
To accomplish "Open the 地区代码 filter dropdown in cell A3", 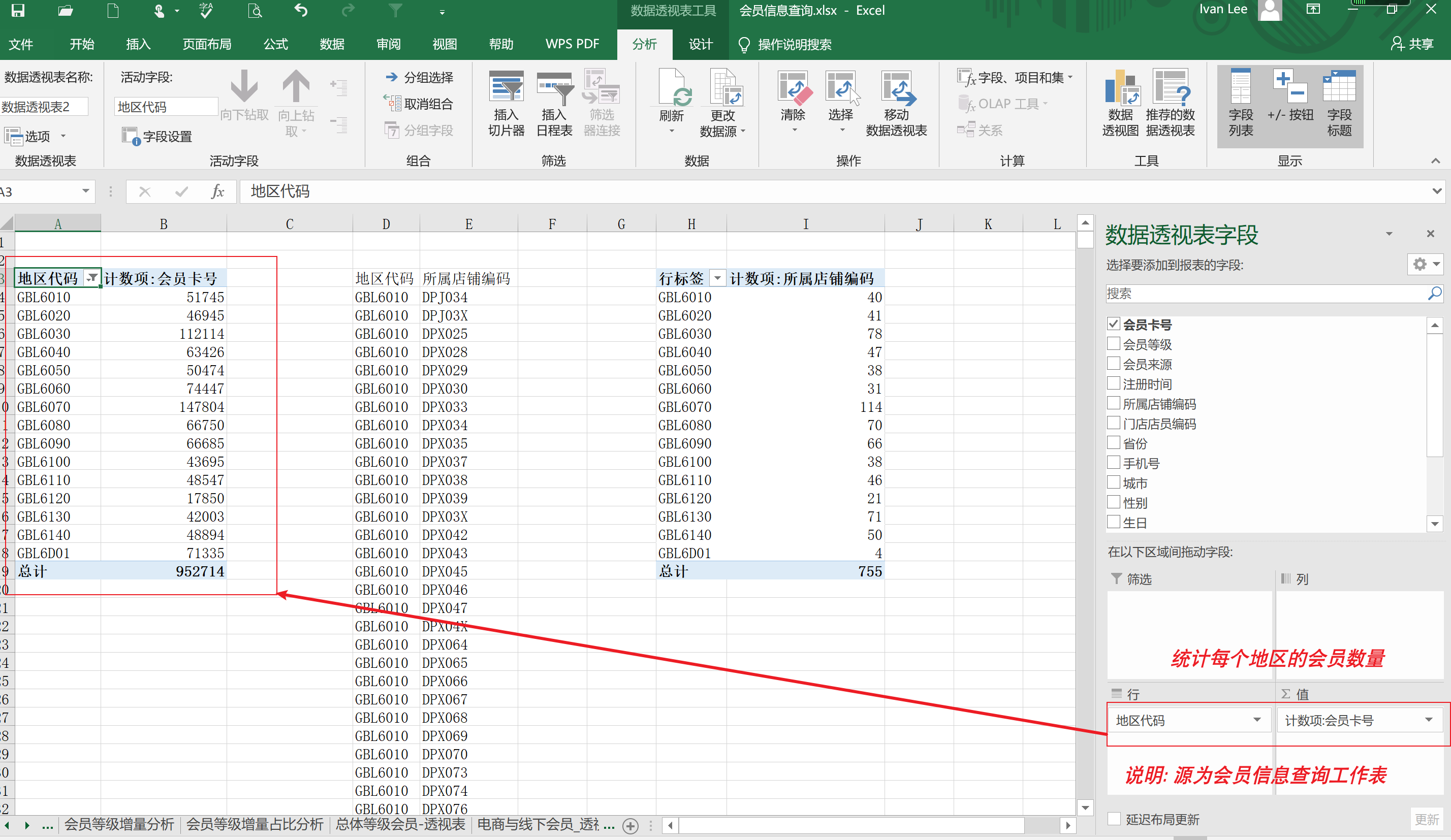I will pyautogui.click(x=91, y=278).
